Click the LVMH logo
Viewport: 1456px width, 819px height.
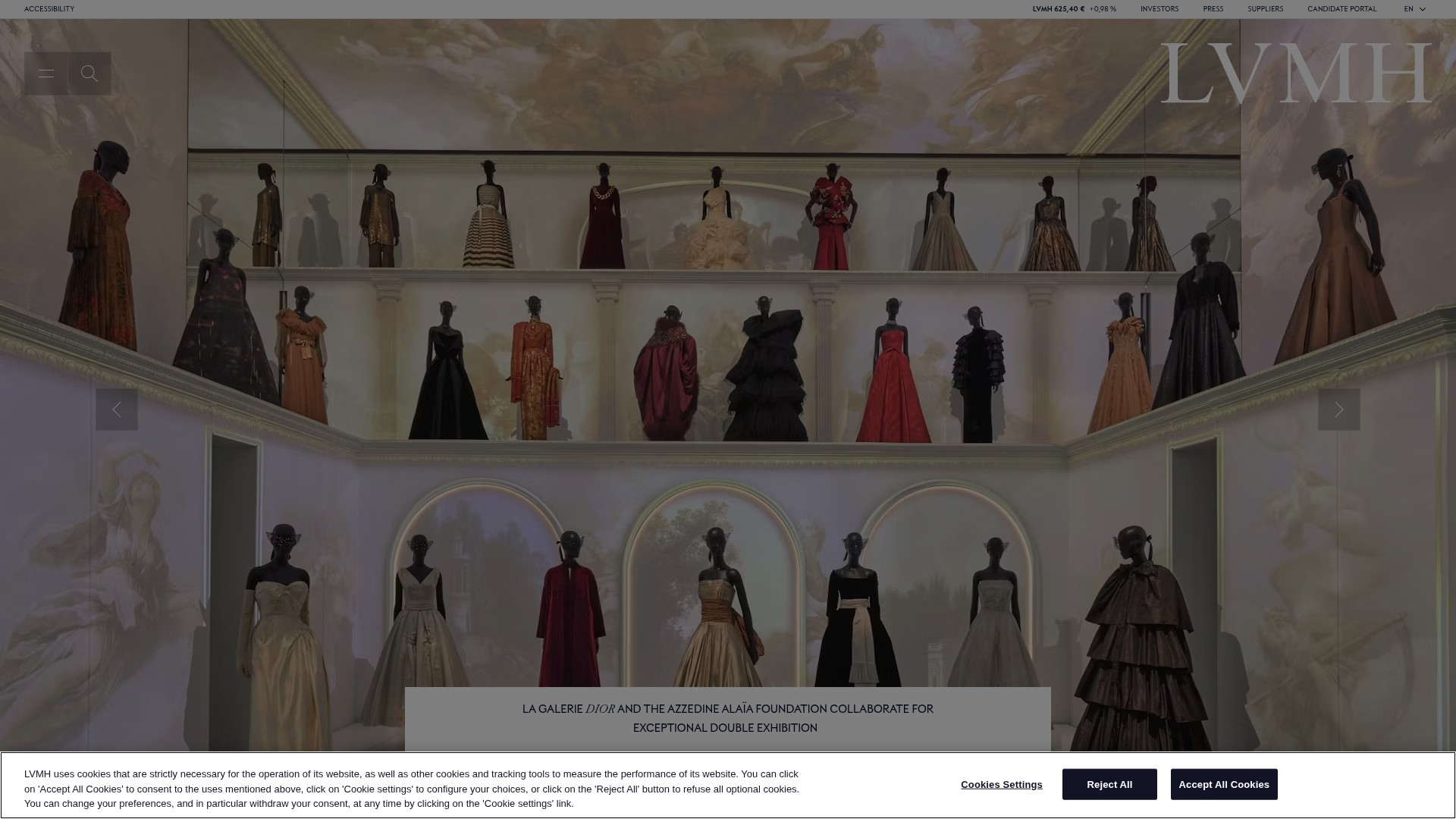1296,73
